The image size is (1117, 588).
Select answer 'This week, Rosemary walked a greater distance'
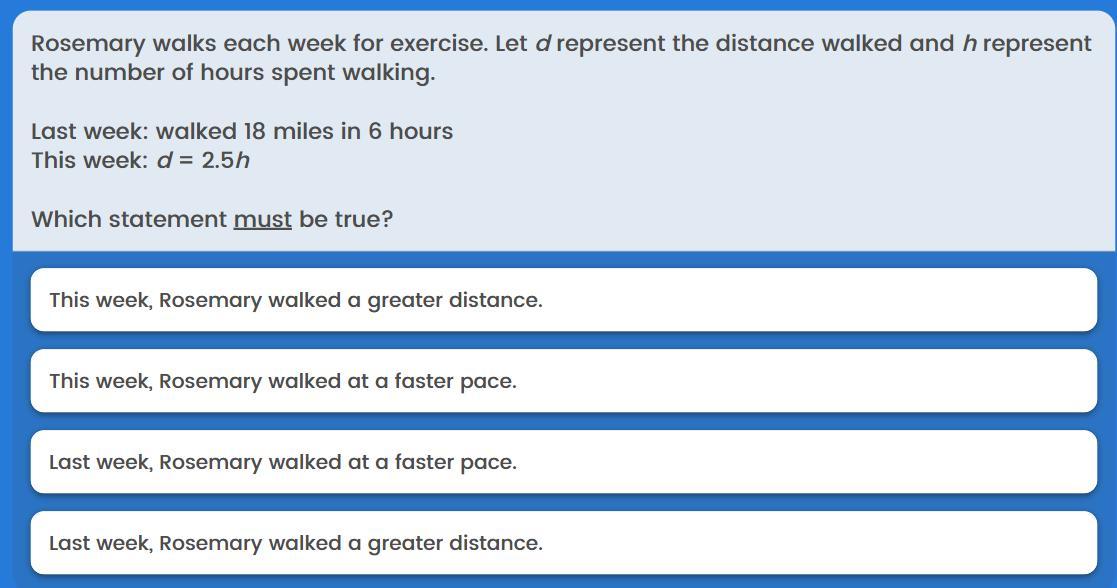click(x=563, y=300)
